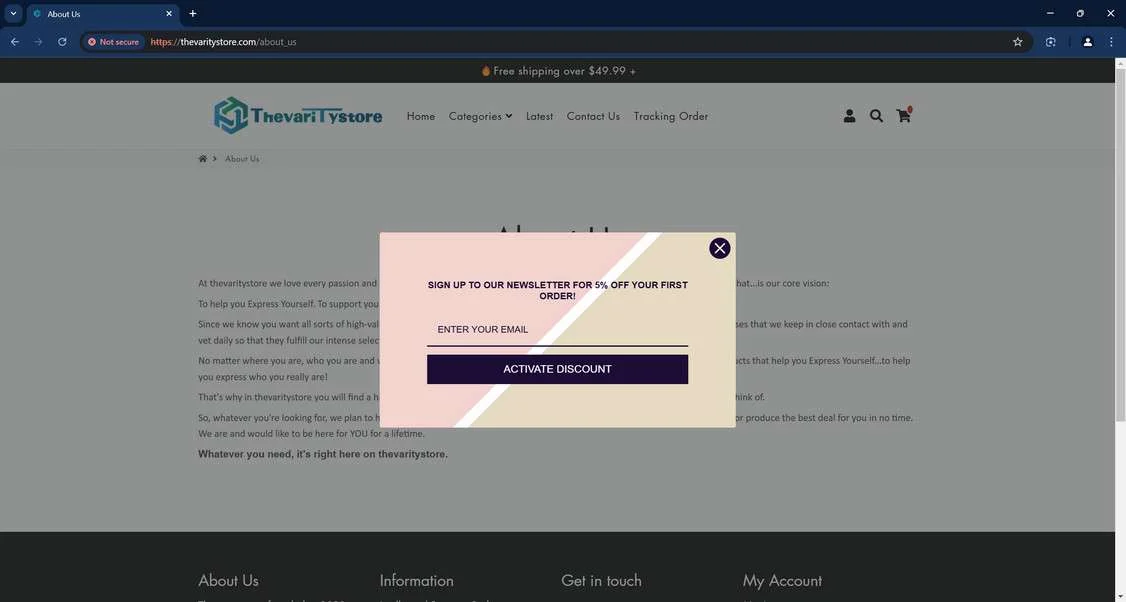The width and height of the screenshot is (1126, 602).
Task: Click the breadcrumb home icon
Action: point(203,159)
